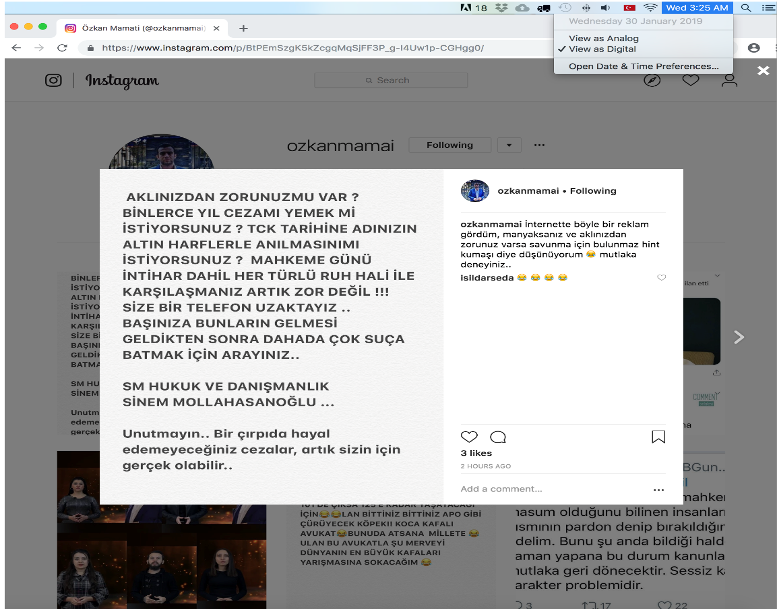778x610 pixels.
Task: Select the Özkan Mamati Instagram tab
Action: [x=142, y=28]
